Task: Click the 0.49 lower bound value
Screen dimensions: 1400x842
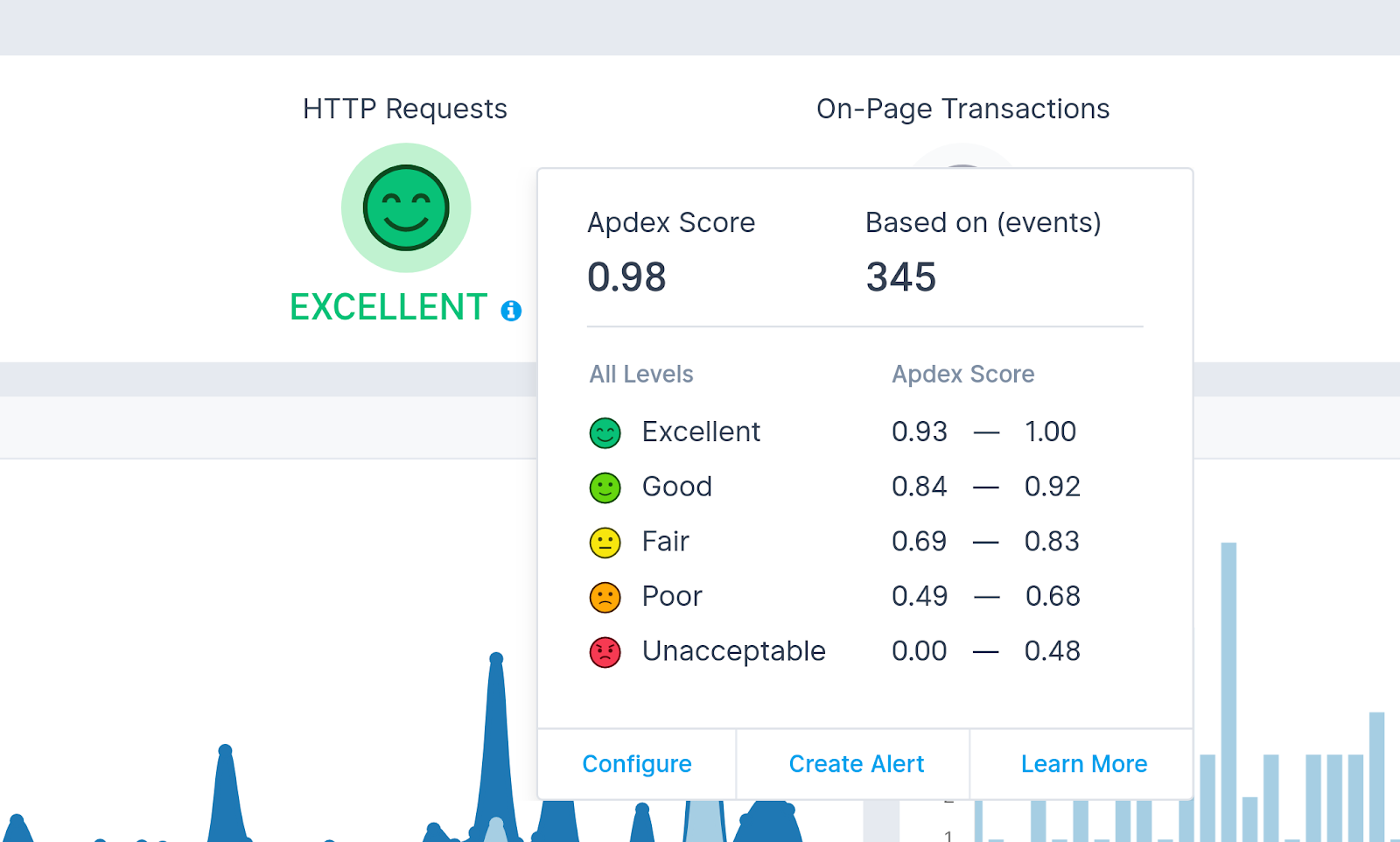Action: 920,596
